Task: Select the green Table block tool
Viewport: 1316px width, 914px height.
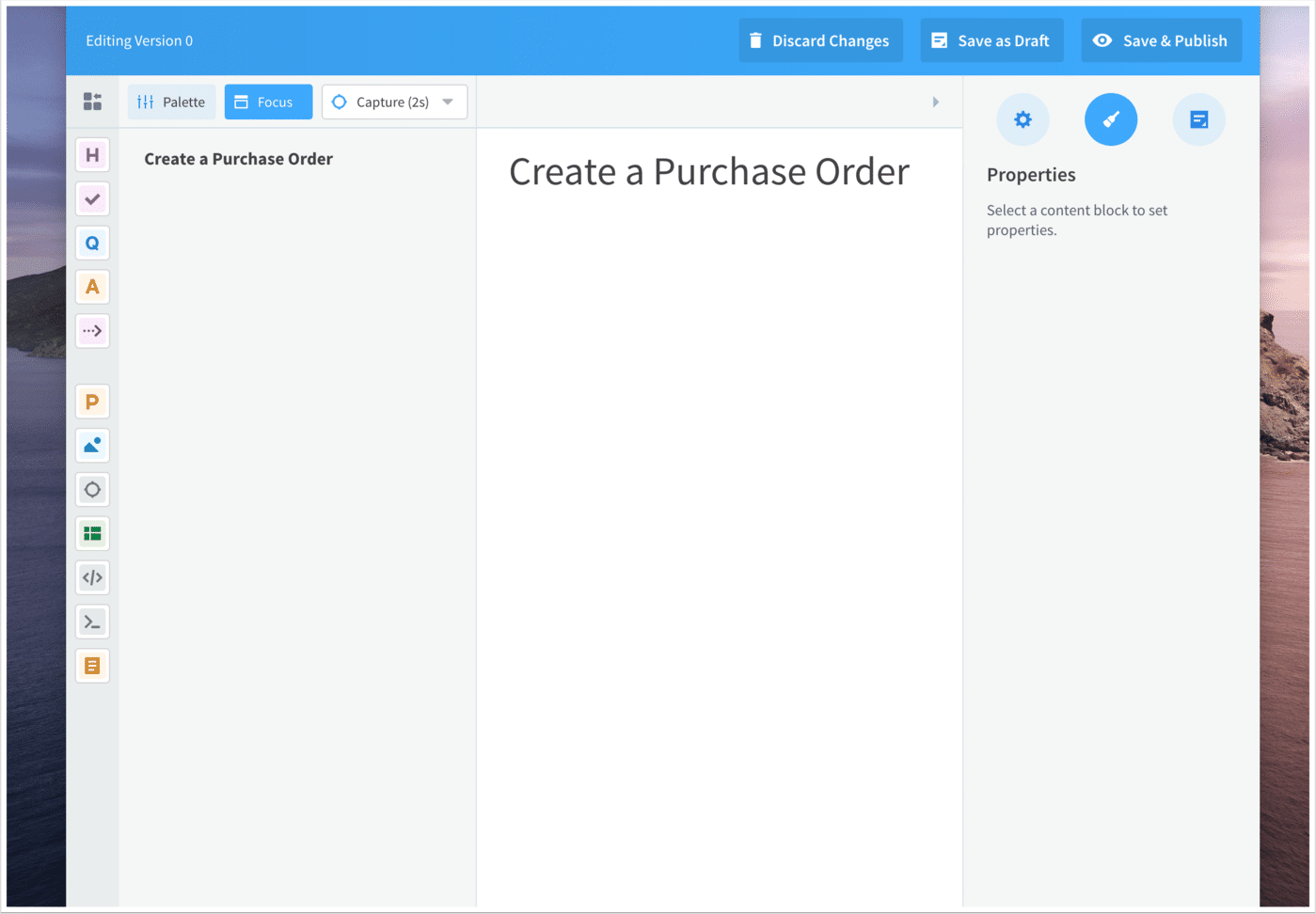Action: 92,534
